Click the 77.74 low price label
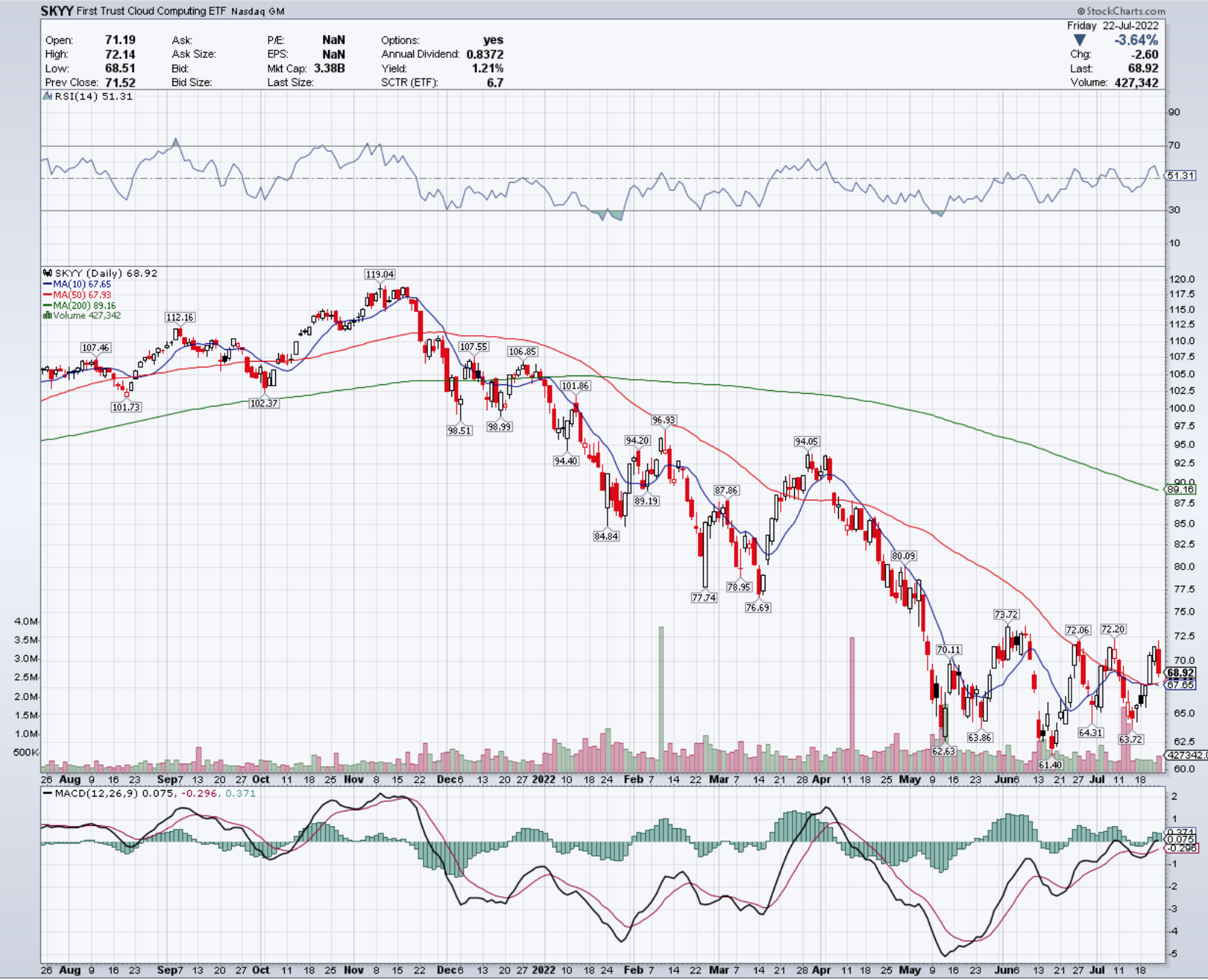1208x980 pixels. tap(704, 598)
